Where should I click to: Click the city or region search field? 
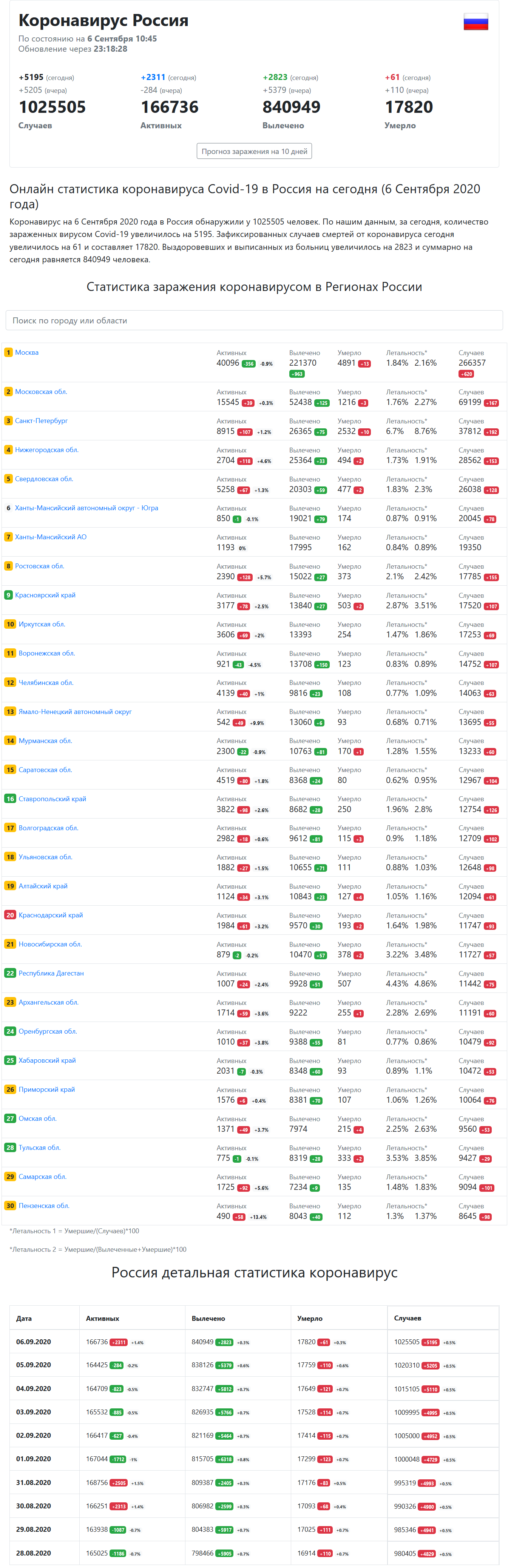[254, 320]
